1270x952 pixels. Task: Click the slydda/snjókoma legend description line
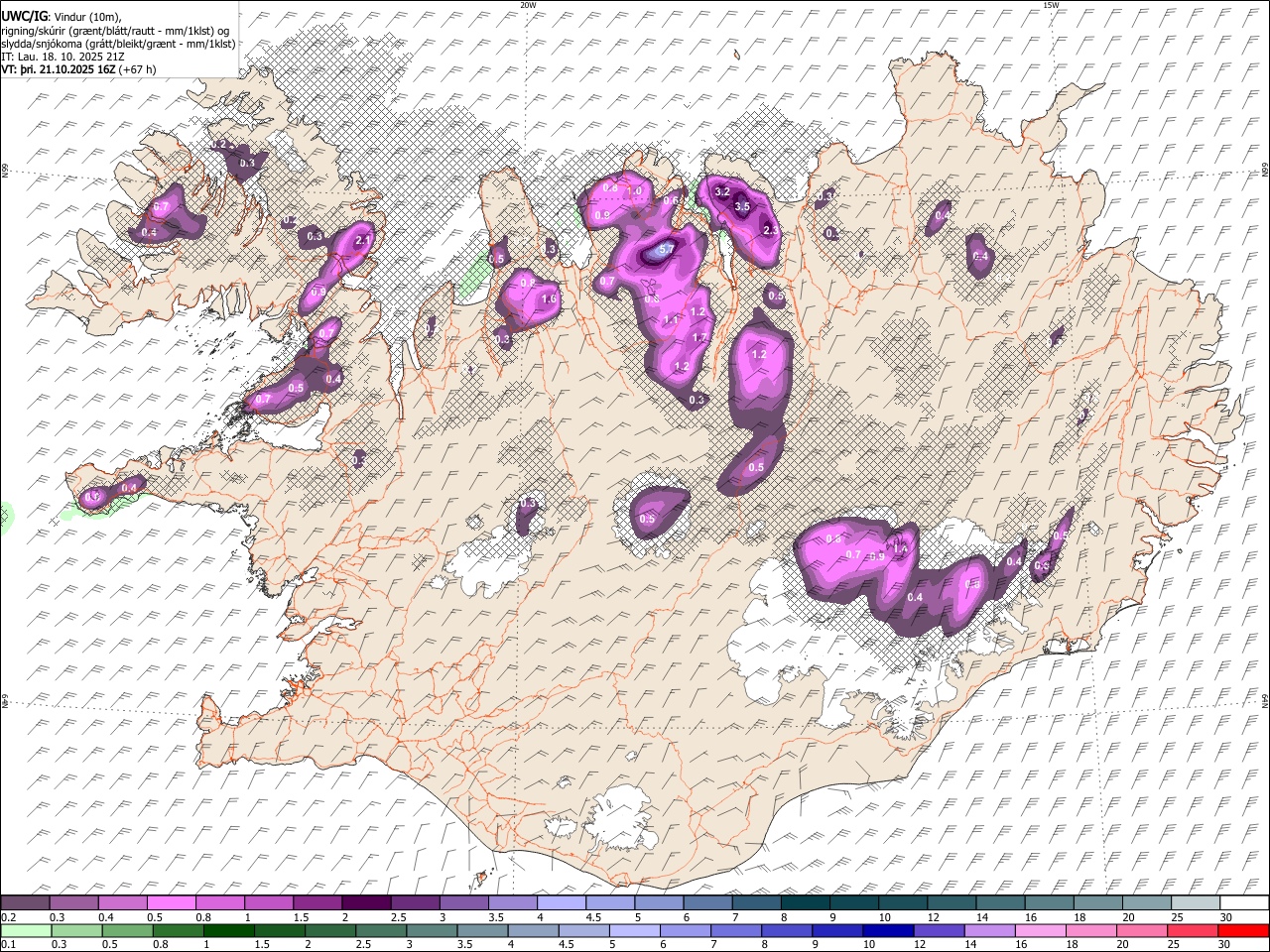(118, 44)
